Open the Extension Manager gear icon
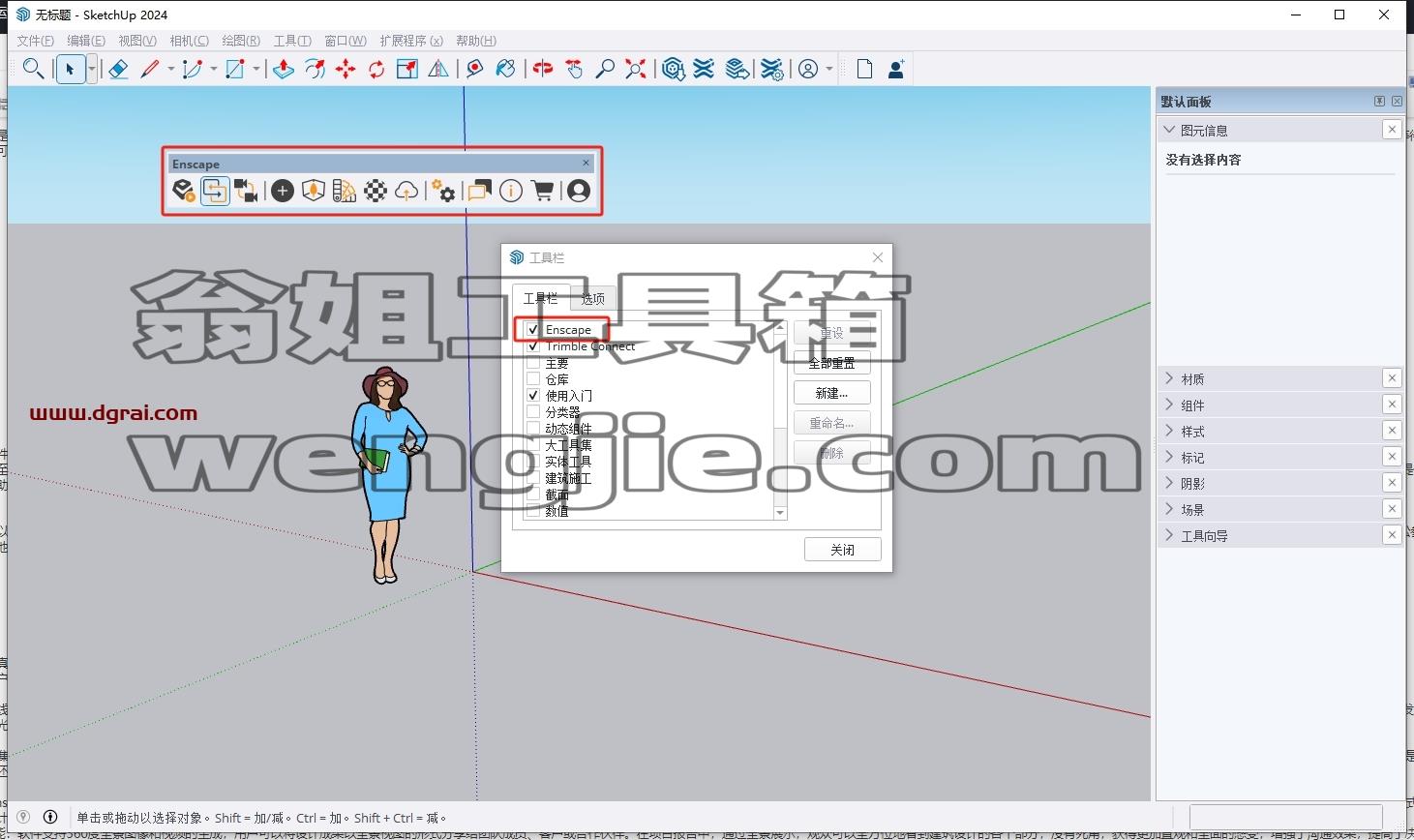The image size is (1414, 840). point(771,69)
